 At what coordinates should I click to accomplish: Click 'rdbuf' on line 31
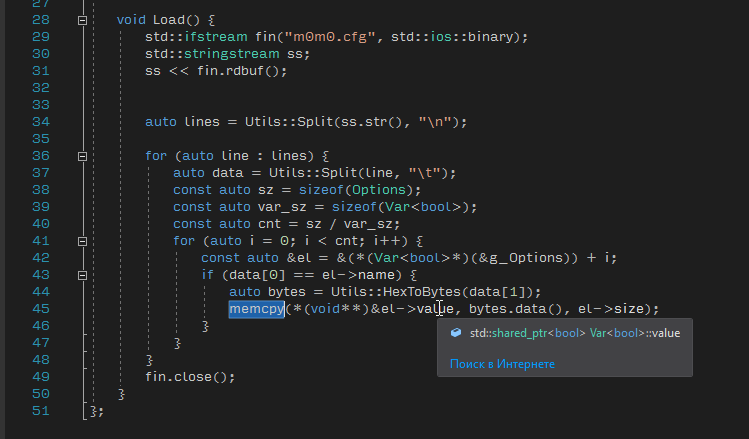point(244,71)
